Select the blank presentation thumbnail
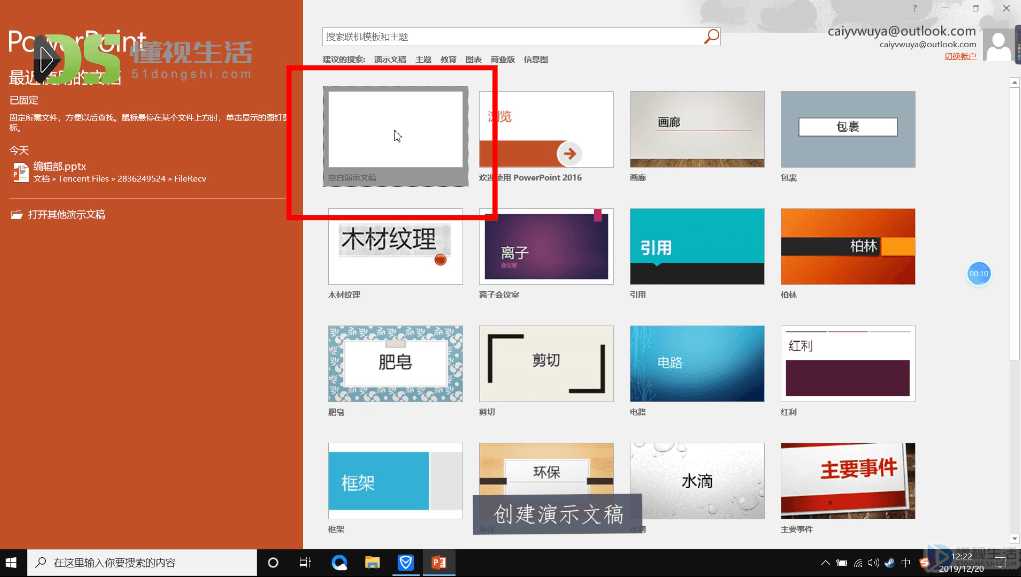The image size is (1021, 577). (395, 130)
